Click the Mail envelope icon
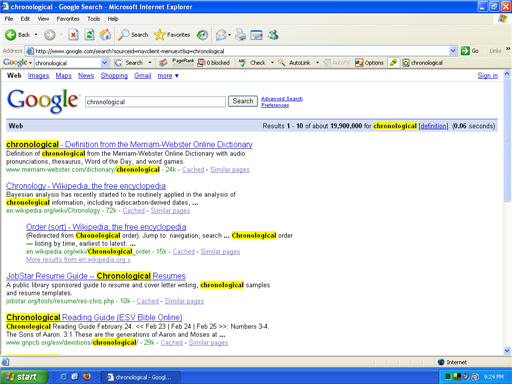Image resolution: width=512 pixels, height=384 pixels. pos(221,35)
